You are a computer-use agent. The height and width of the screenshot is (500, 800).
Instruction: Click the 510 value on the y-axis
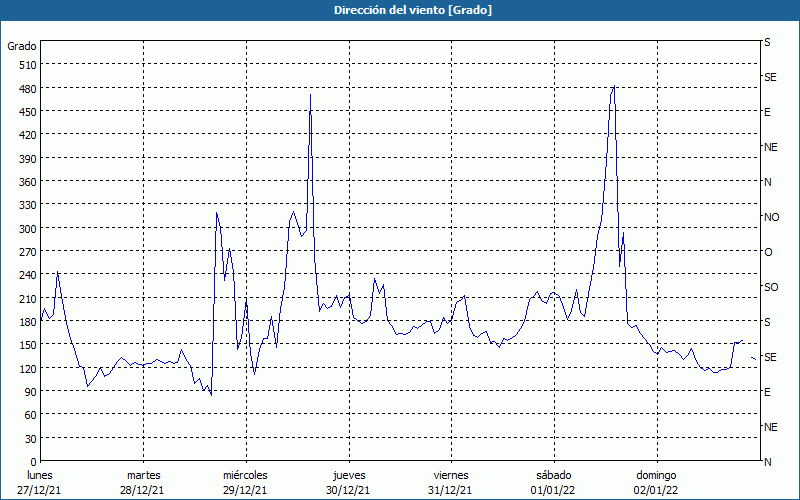coord(28,65)
